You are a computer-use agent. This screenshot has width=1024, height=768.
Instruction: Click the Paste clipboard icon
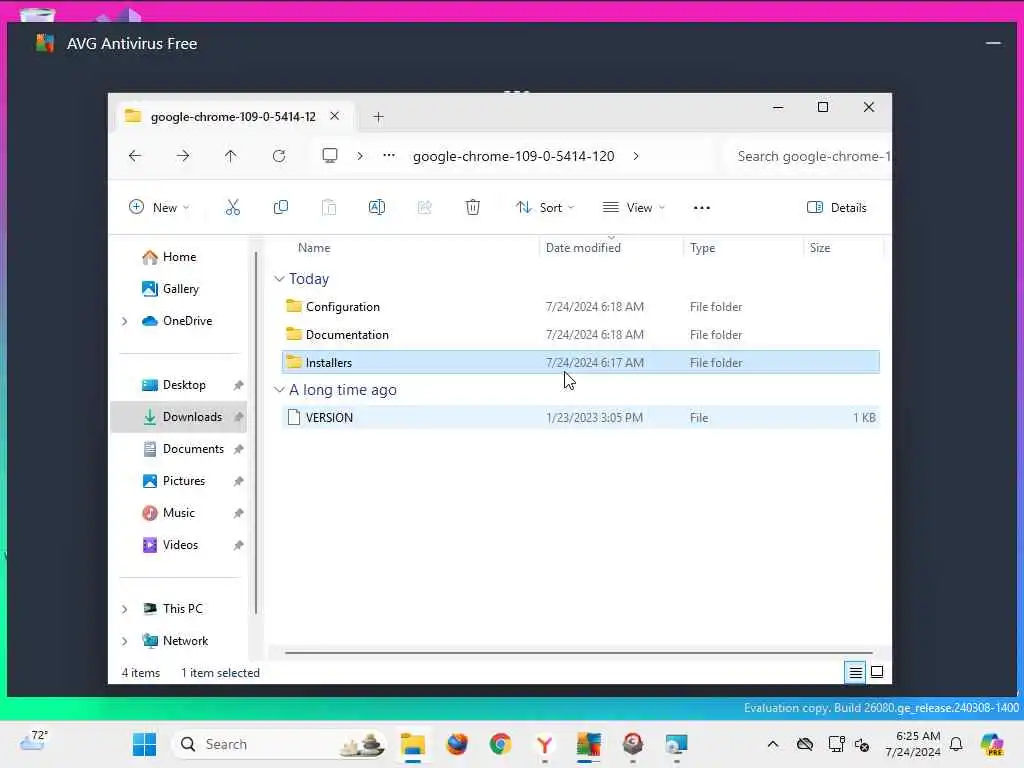[x=328, y=208]
